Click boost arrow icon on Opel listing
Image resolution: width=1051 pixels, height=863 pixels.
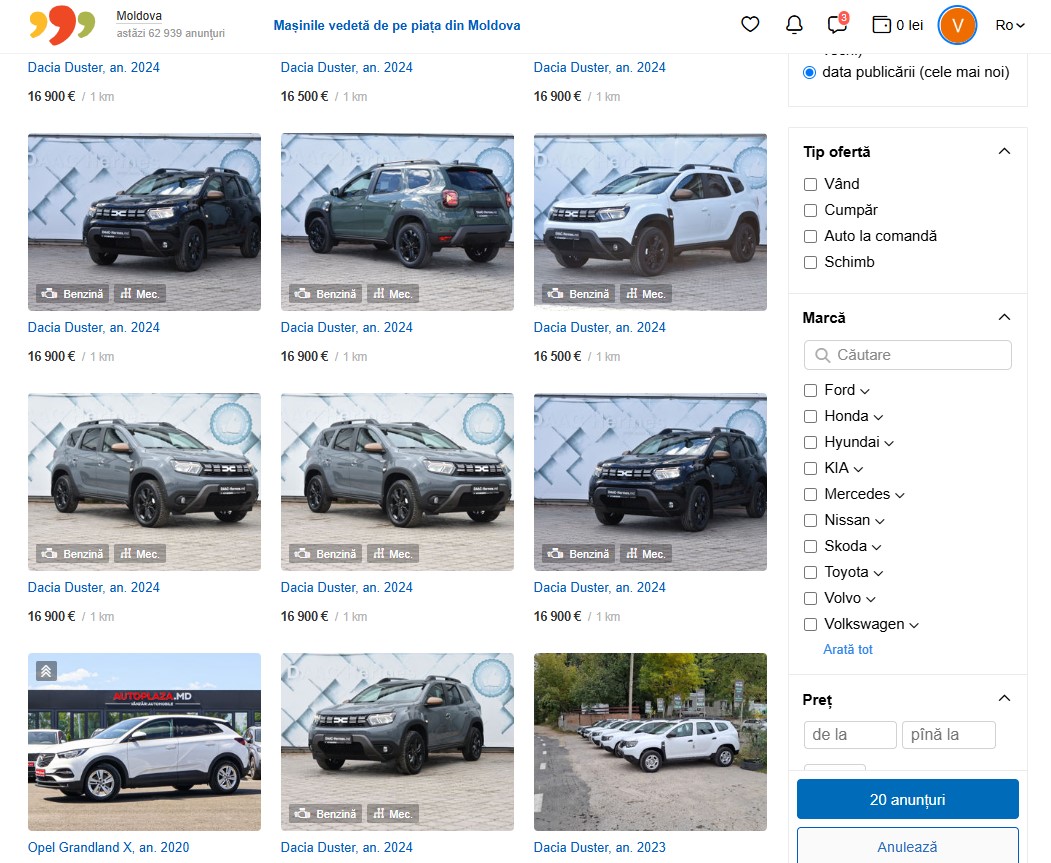(46, 671)
